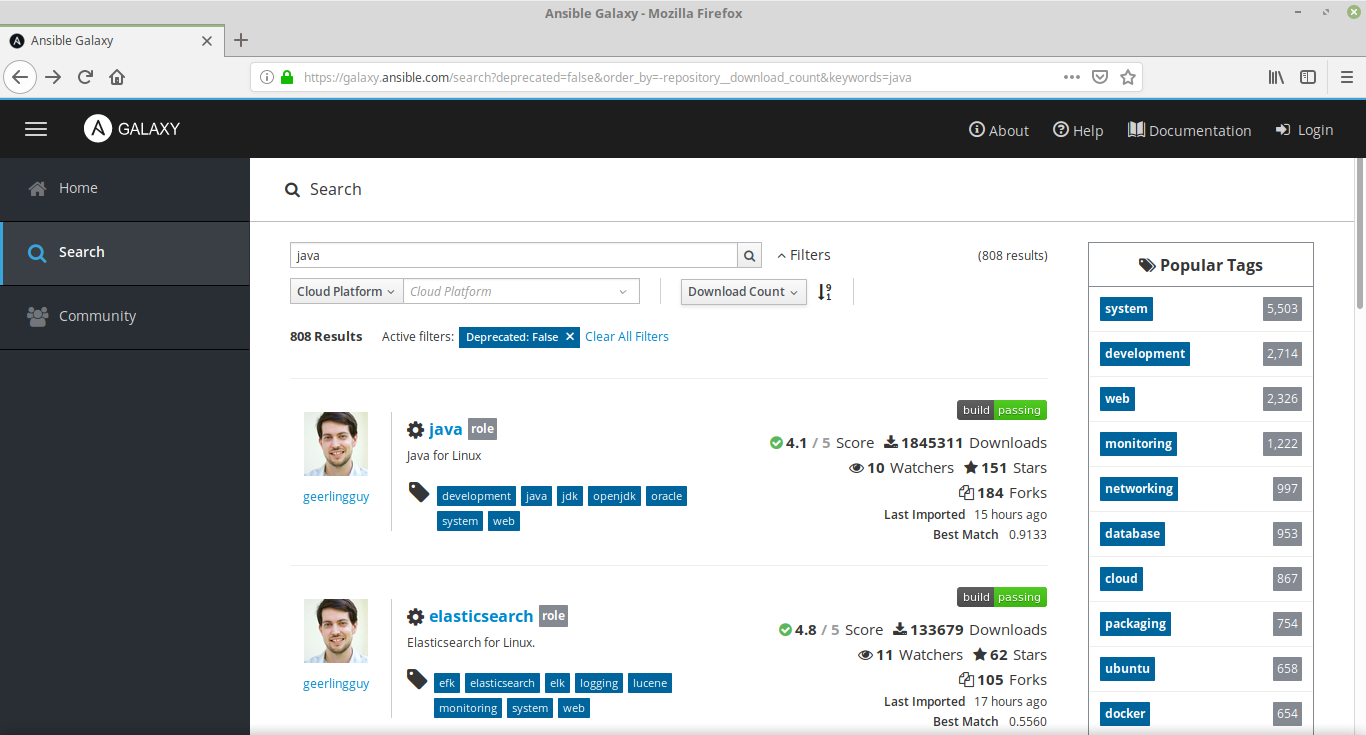1366x735 pixels.
Task: Click the tag icon in java result
Action: click(419, 492)
